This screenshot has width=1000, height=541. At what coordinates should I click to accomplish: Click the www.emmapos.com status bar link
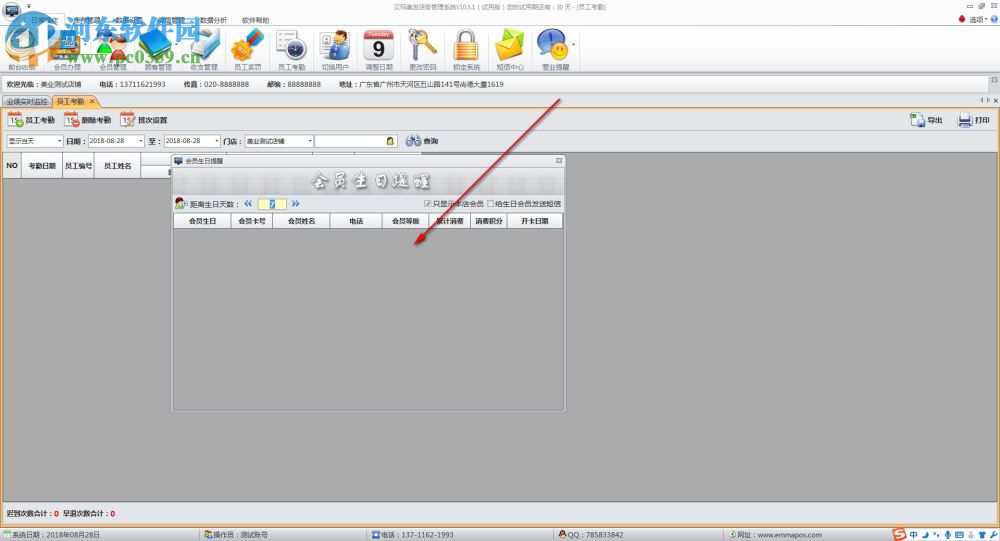point(790,535)
